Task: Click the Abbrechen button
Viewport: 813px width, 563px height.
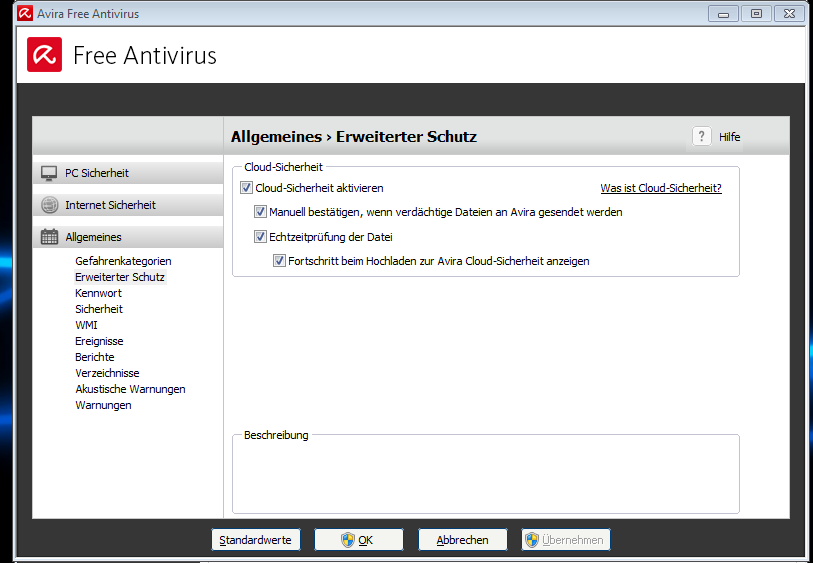Action: pos(462,540)
